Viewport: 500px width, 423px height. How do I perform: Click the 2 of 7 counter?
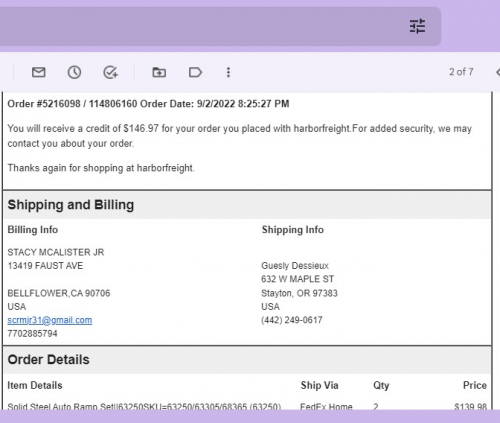(461, 72)
